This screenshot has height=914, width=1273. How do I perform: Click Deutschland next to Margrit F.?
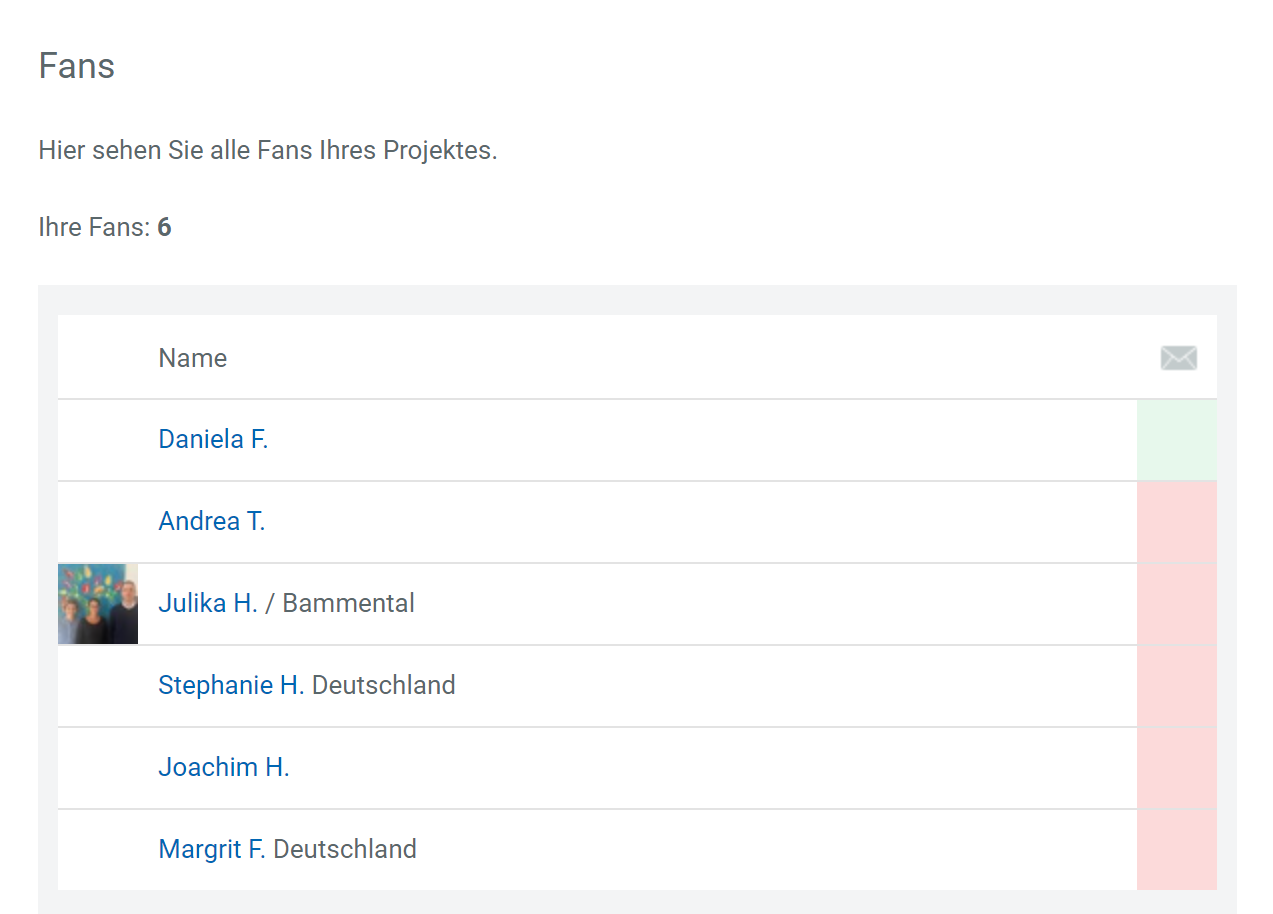345,849
